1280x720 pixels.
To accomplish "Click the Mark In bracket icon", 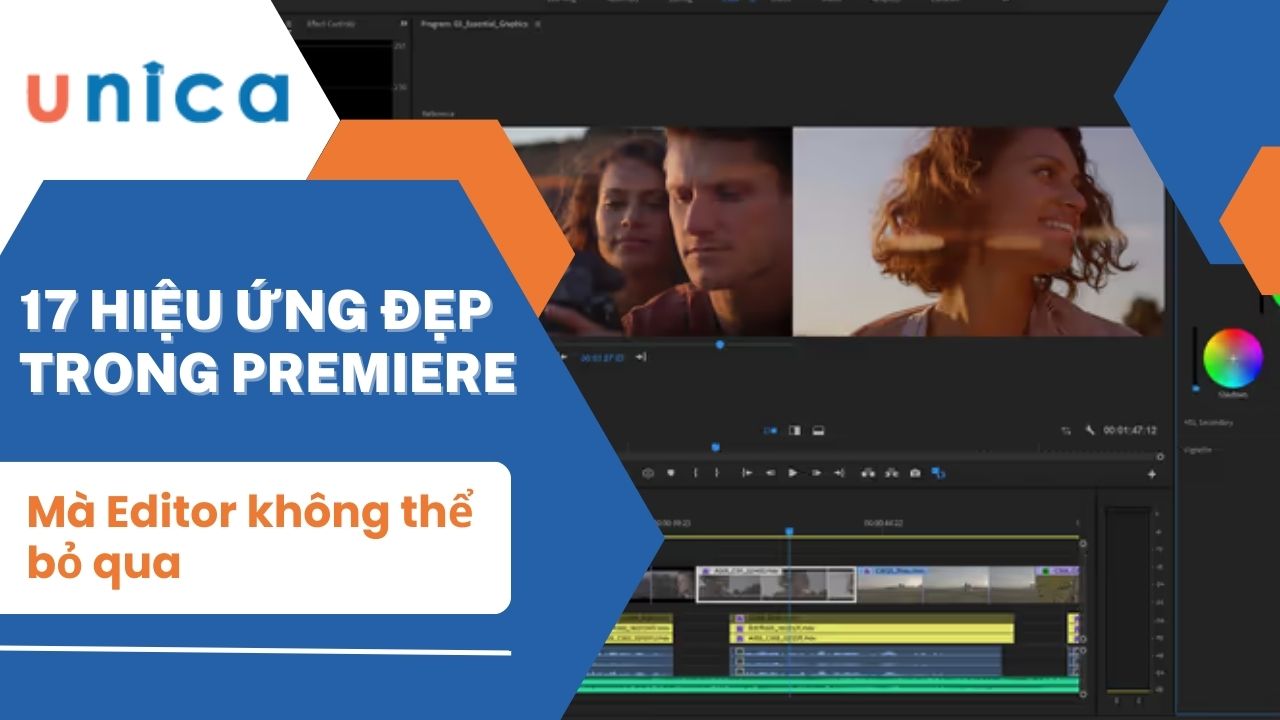I will [696, 473].
